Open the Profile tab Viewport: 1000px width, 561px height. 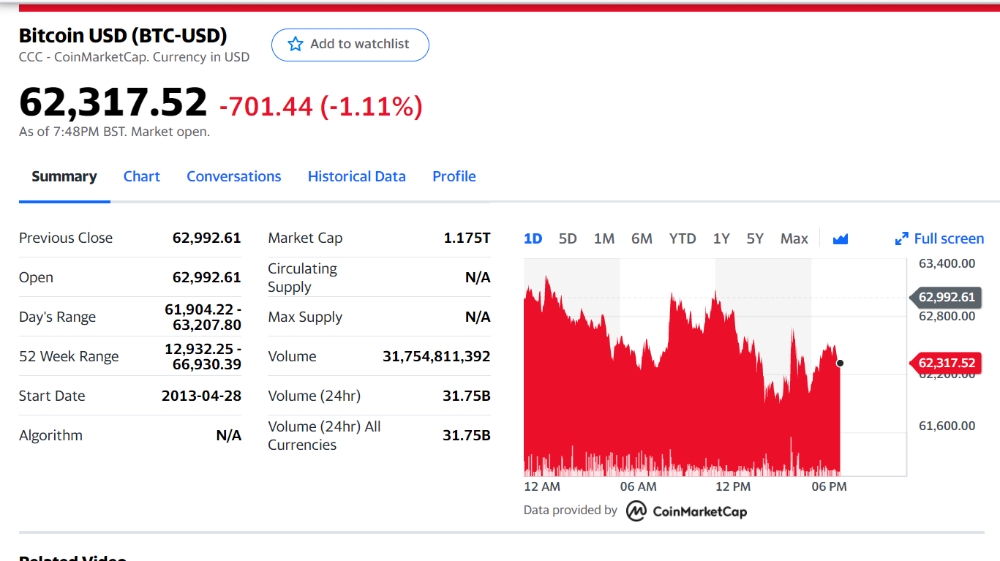pos(454,177)
